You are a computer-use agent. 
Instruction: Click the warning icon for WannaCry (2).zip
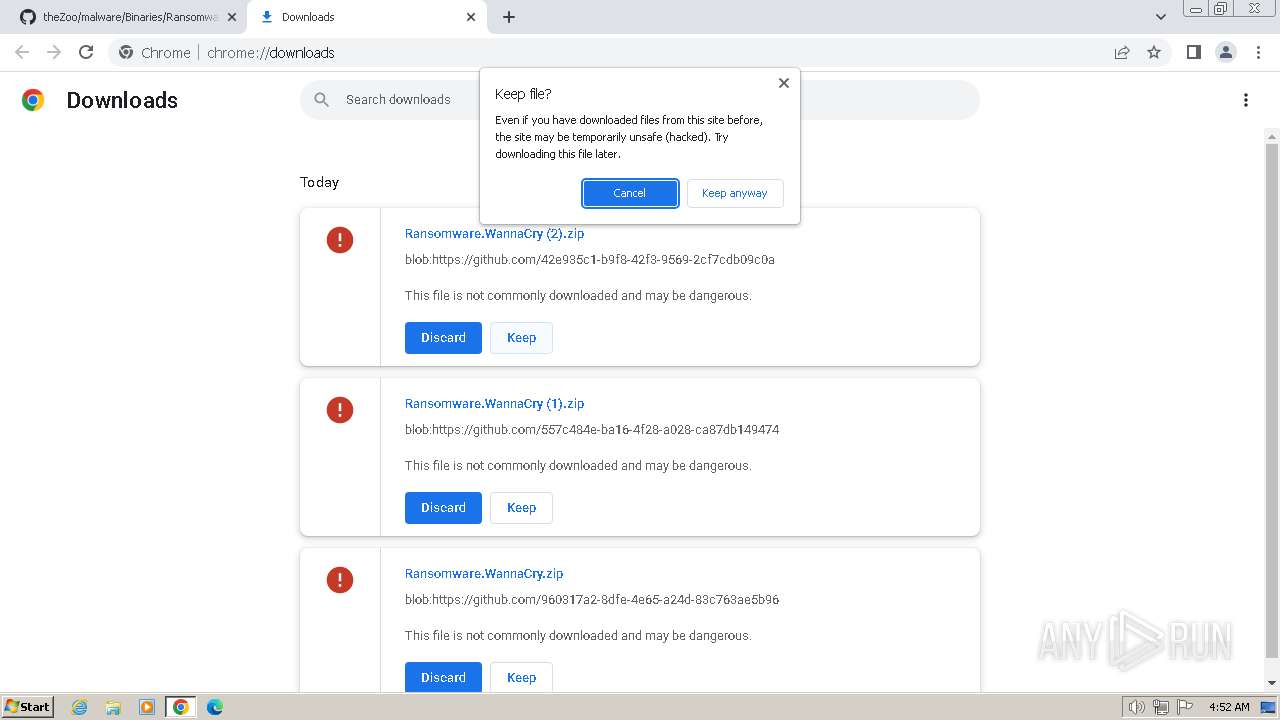pos(340,240)
